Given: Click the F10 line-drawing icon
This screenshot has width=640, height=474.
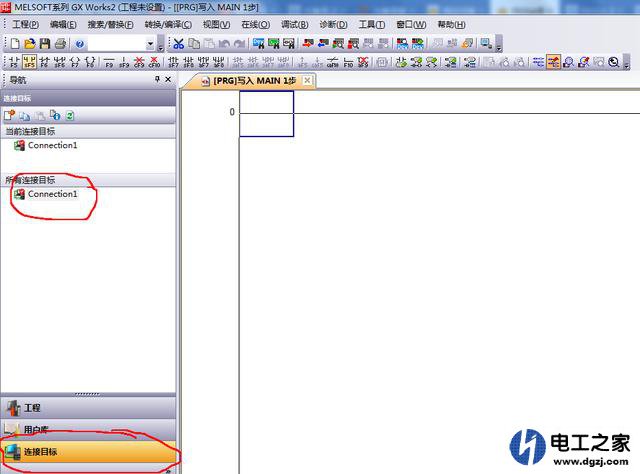Looking at the screenshot, I should 348,62.
